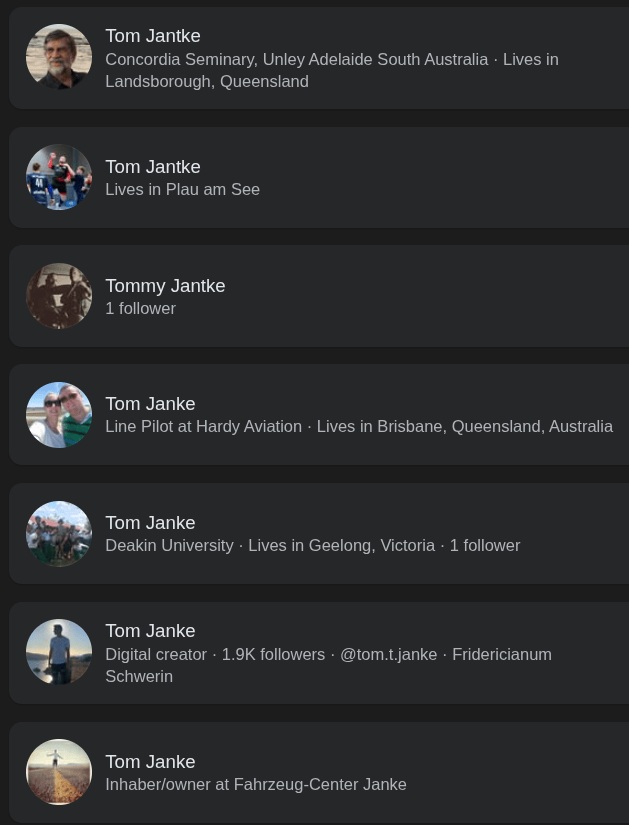
Task: View the Hardy Aviation pilot Tom Janke
Action: (x=150, y=404)
